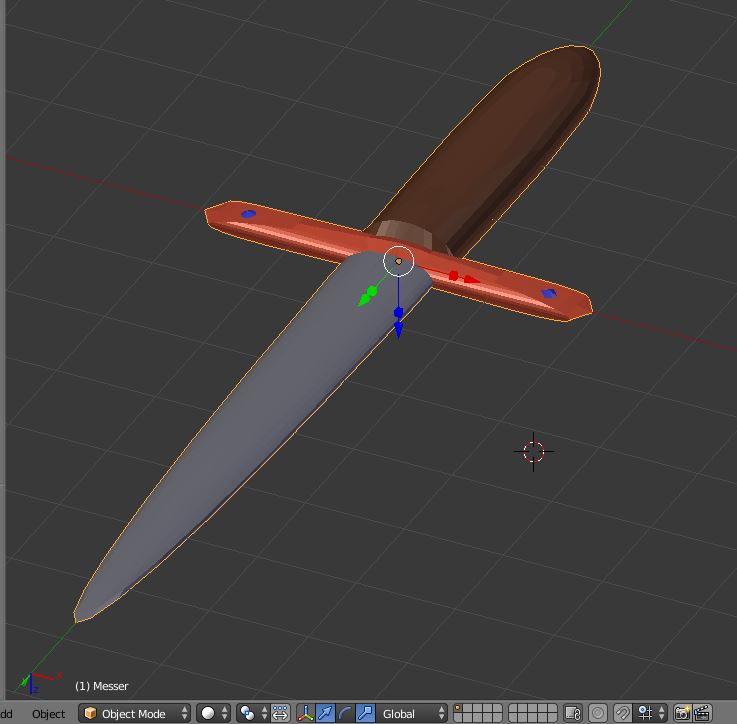This screenshot has height=724, width=737.
Task: Click the small collar between guard and handle
Action: point(404,231)
